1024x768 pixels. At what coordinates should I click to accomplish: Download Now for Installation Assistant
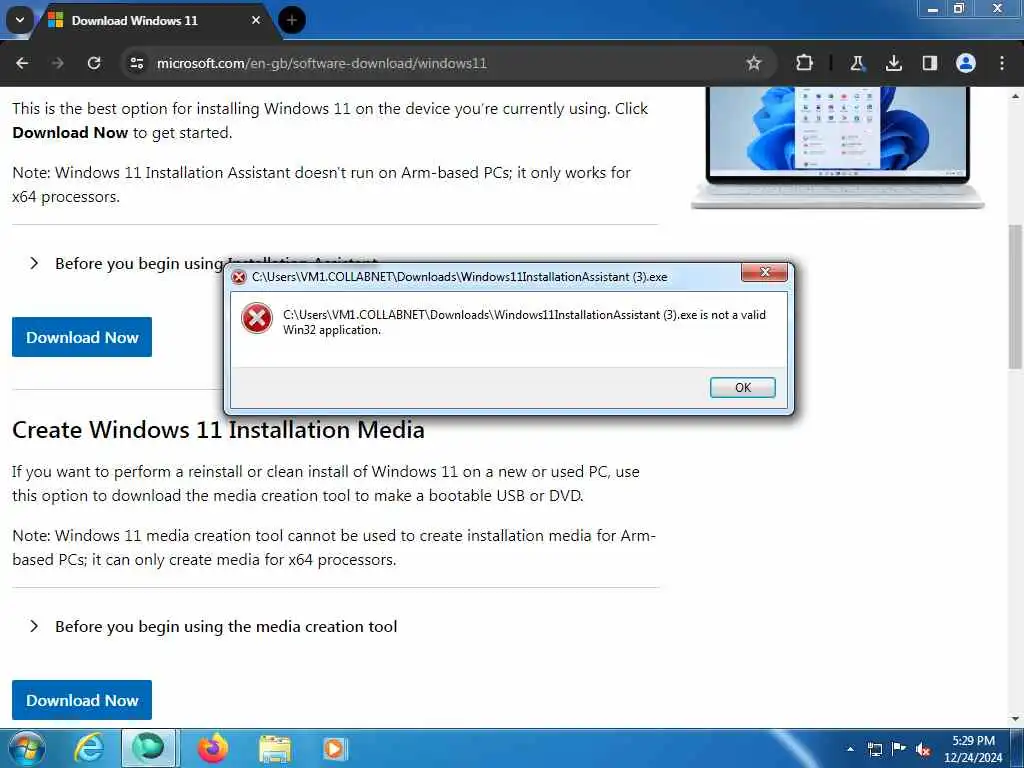click(x=82, y=337)
